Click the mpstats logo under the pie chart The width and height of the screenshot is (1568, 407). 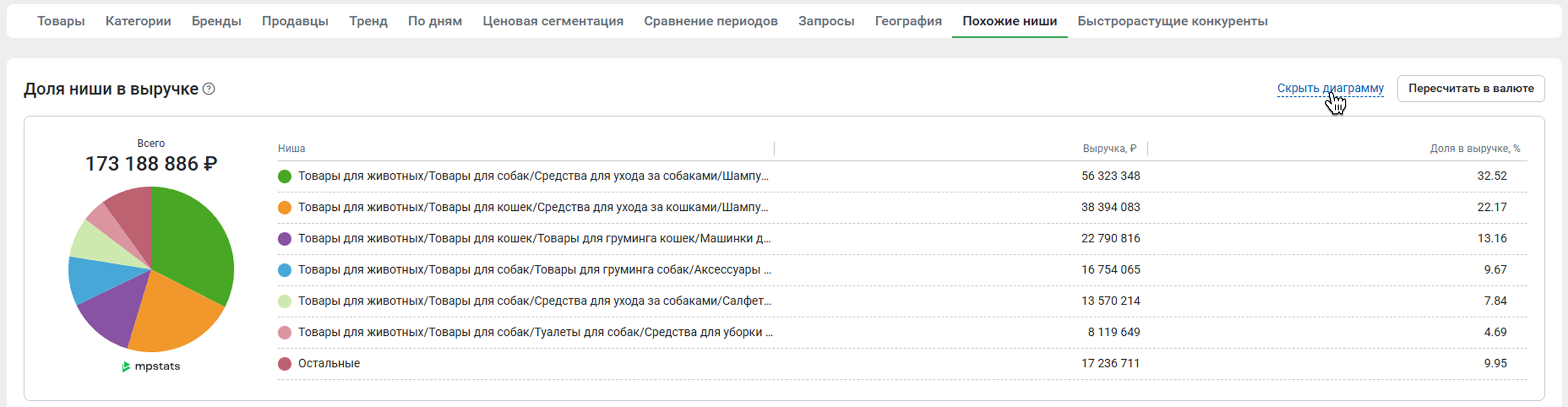coord(151,366)
